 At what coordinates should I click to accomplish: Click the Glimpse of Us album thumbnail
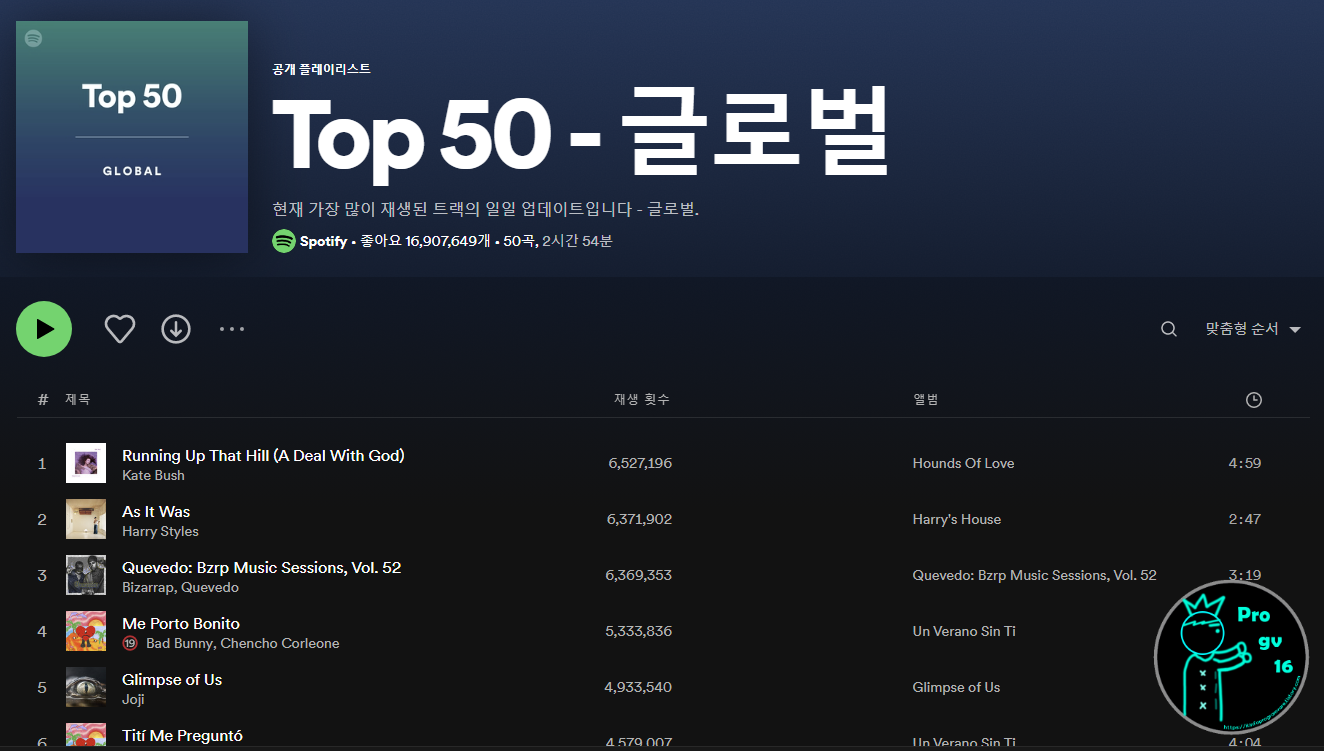(86, 687)
